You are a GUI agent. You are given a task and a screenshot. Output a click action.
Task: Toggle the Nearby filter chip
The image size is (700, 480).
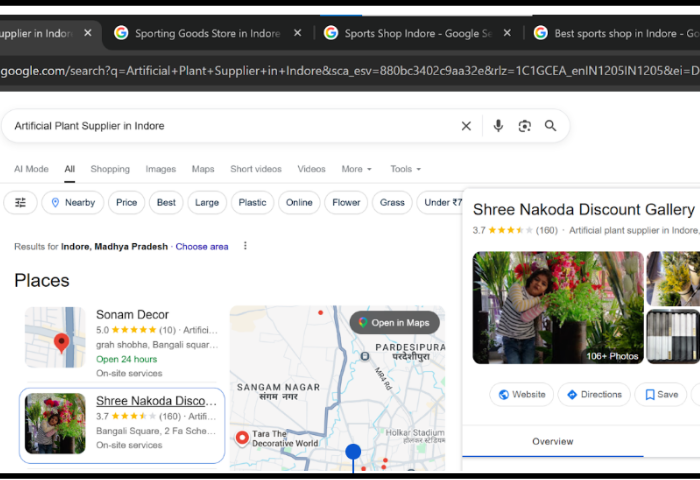pos(72,202)
